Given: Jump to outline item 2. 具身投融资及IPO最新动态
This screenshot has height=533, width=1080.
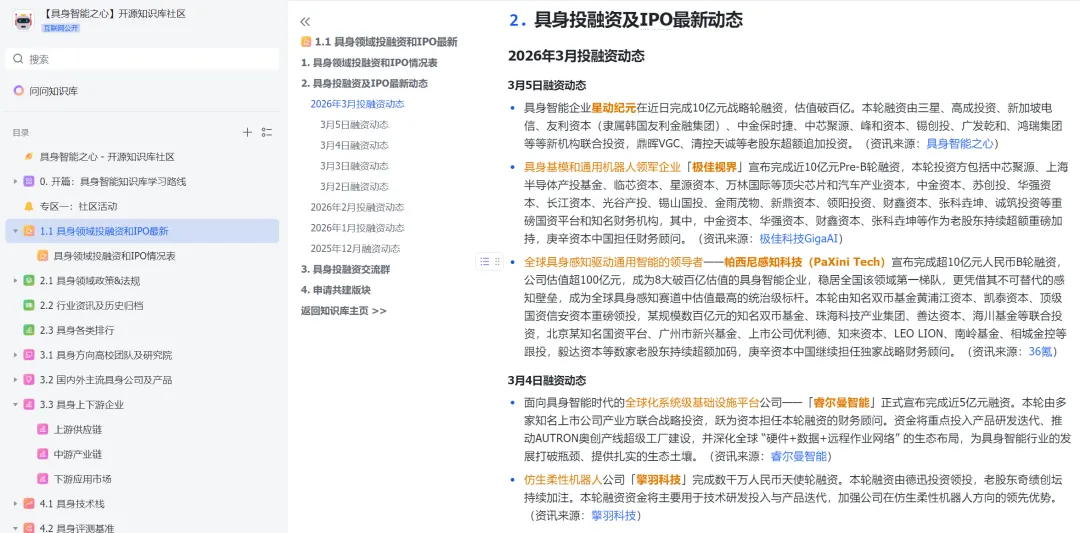Looking at the screenshot, I should 364,83.
